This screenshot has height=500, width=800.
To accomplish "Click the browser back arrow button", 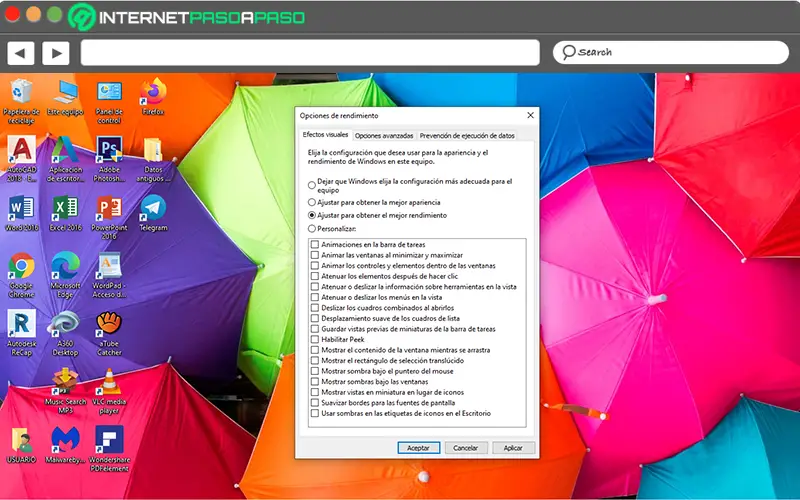I will tap(21, 53).
